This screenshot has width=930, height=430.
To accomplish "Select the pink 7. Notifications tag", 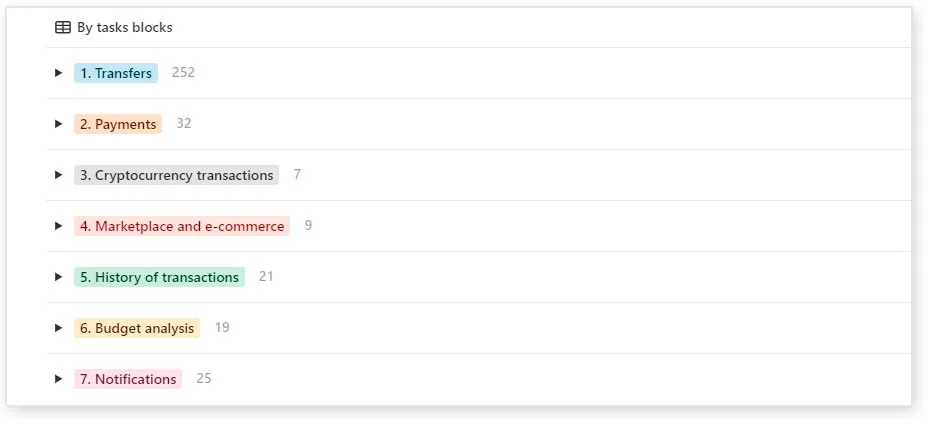I will coord(128,379).
